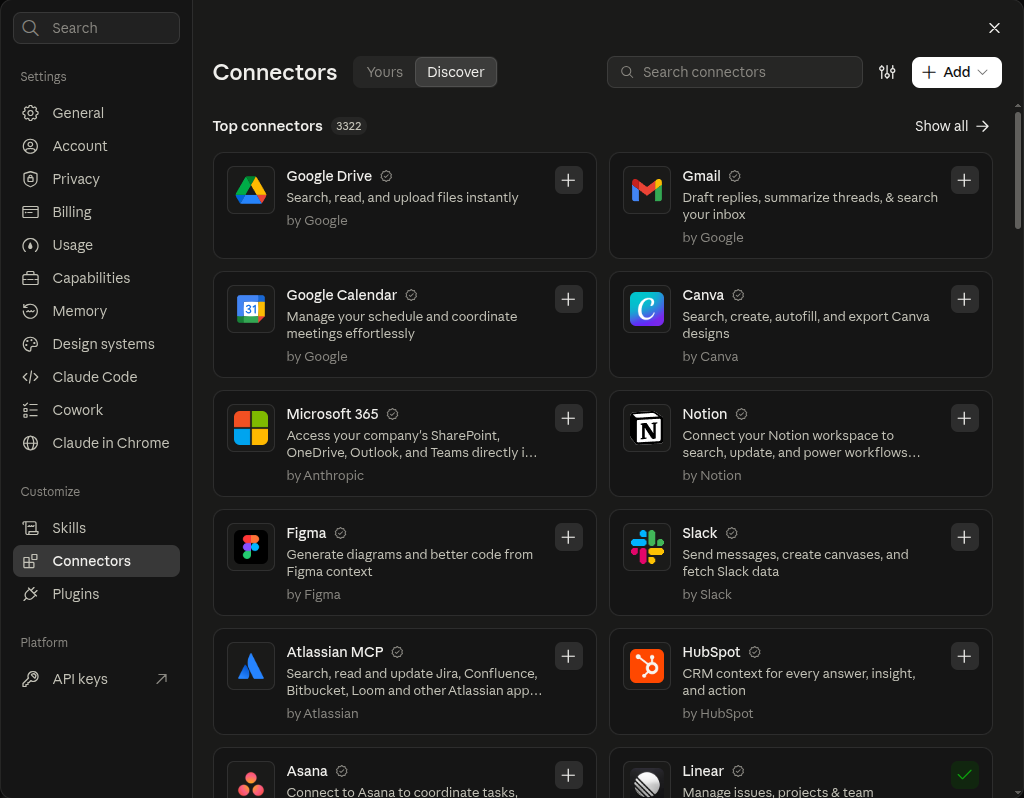Click the Gmail logo icon

tap(647, 190)
